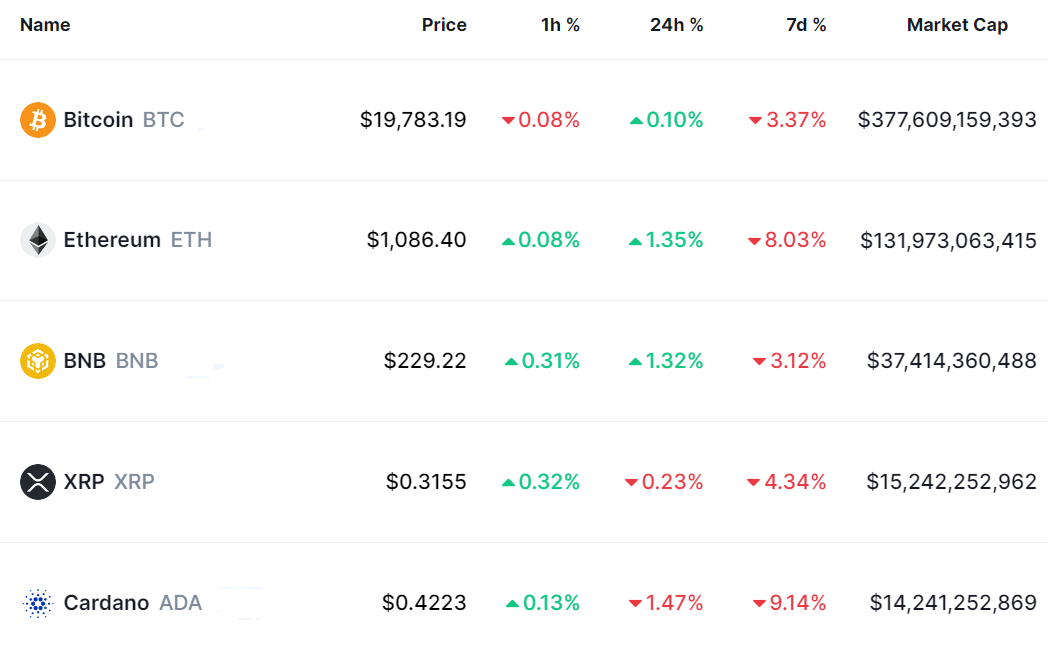Click the yellow BNB logo icon
1048x660 pixels.
click(37, 361)
